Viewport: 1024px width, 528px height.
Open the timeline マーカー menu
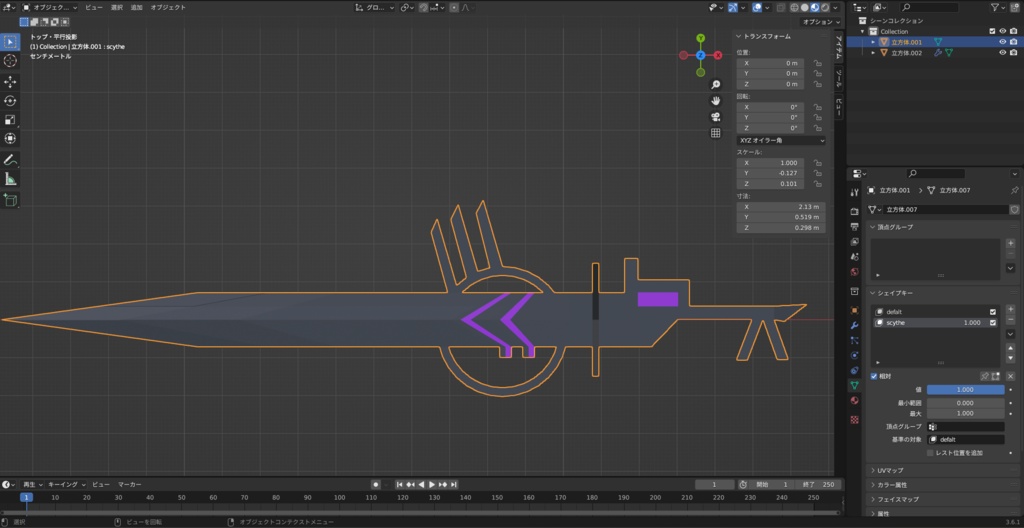129,484
